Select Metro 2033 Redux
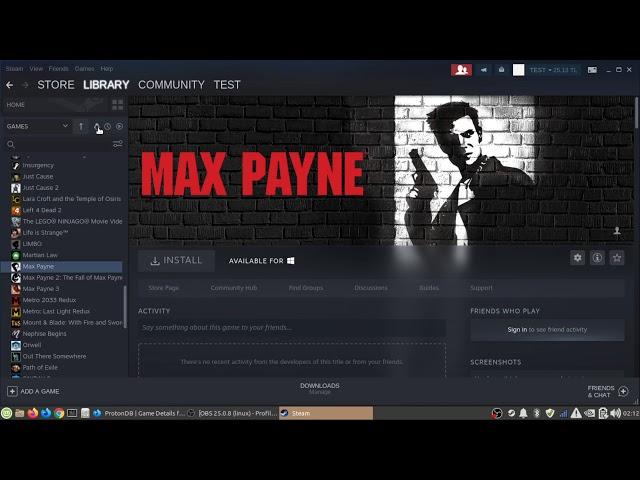This screenshot has height=480, width=640. (x=49, y=300)
